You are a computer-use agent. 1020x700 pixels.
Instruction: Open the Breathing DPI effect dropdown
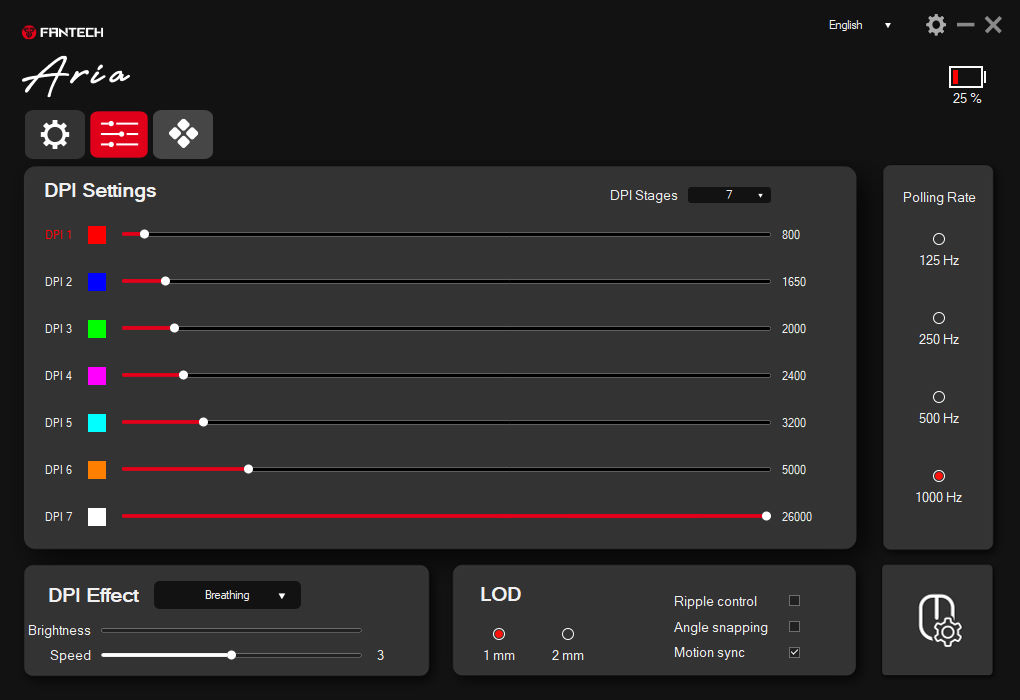coord(227,595)
